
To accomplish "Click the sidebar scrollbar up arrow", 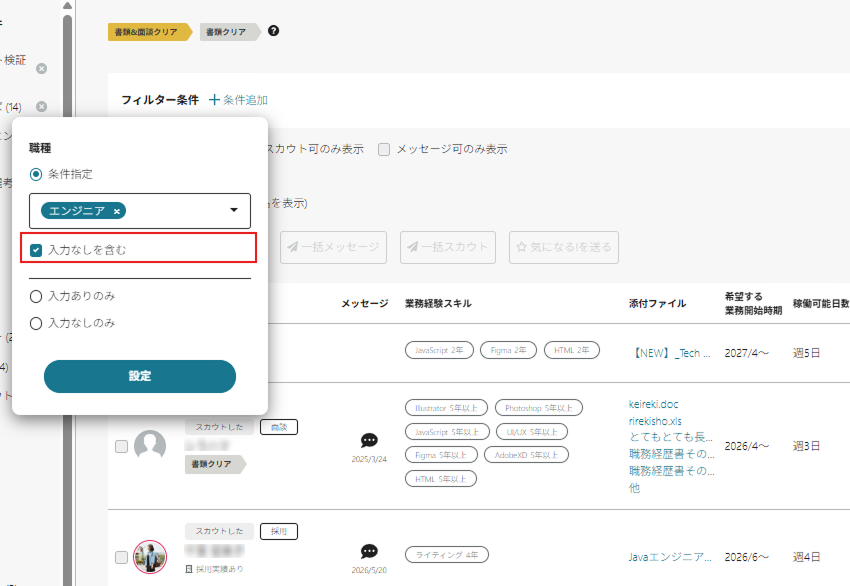I will (x=67, y=5).
